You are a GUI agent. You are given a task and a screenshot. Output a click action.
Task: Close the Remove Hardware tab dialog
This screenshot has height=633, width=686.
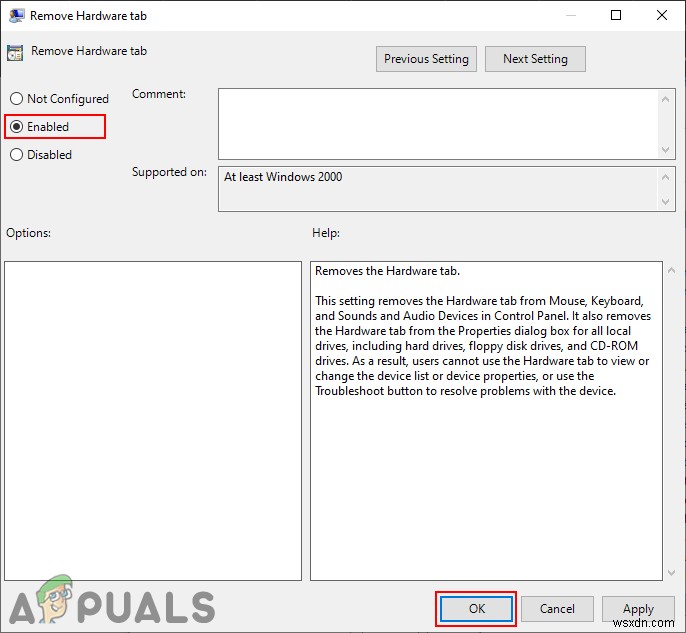[x=662, y=15]
